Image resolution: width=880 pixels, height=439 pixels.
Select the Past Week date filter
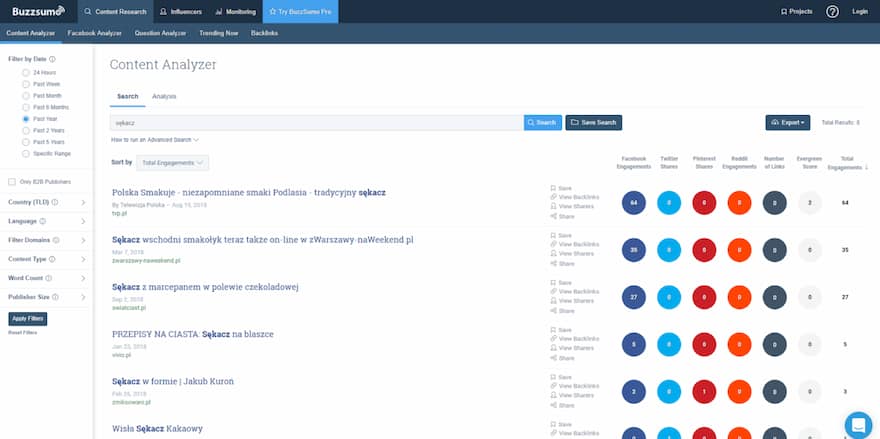point(26,84)
